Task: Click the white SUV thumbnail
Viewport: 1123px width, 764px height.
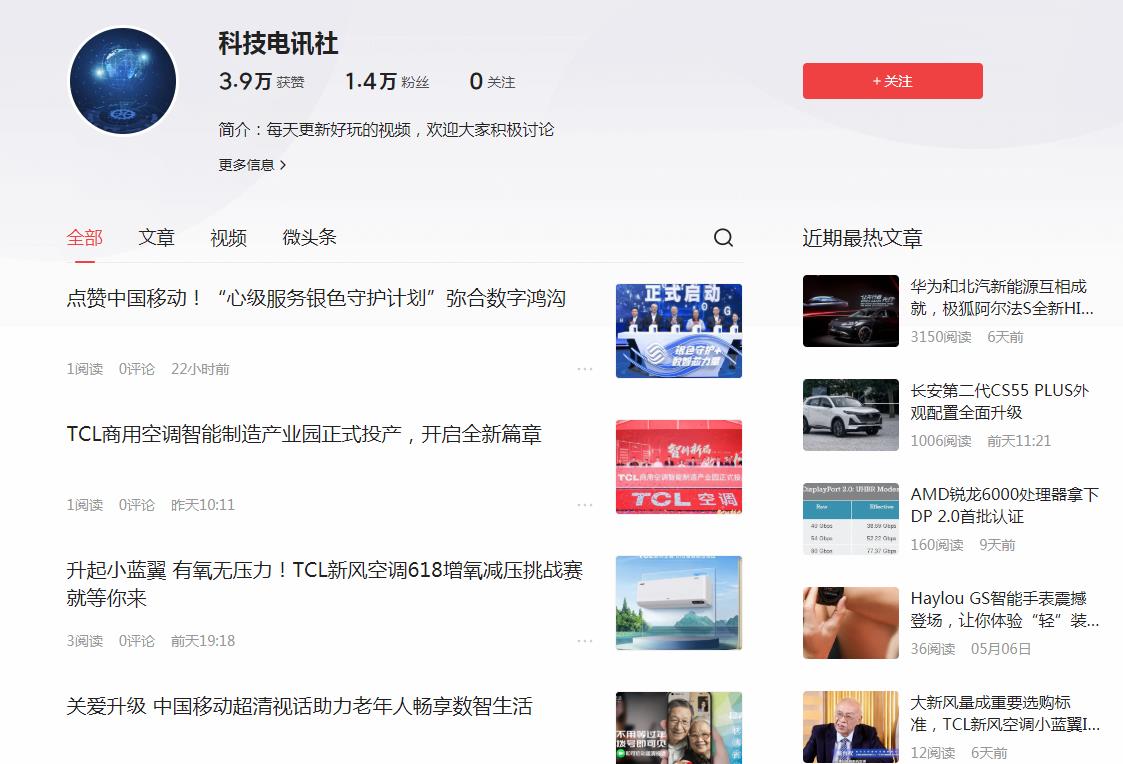Action: coord(851,415)
